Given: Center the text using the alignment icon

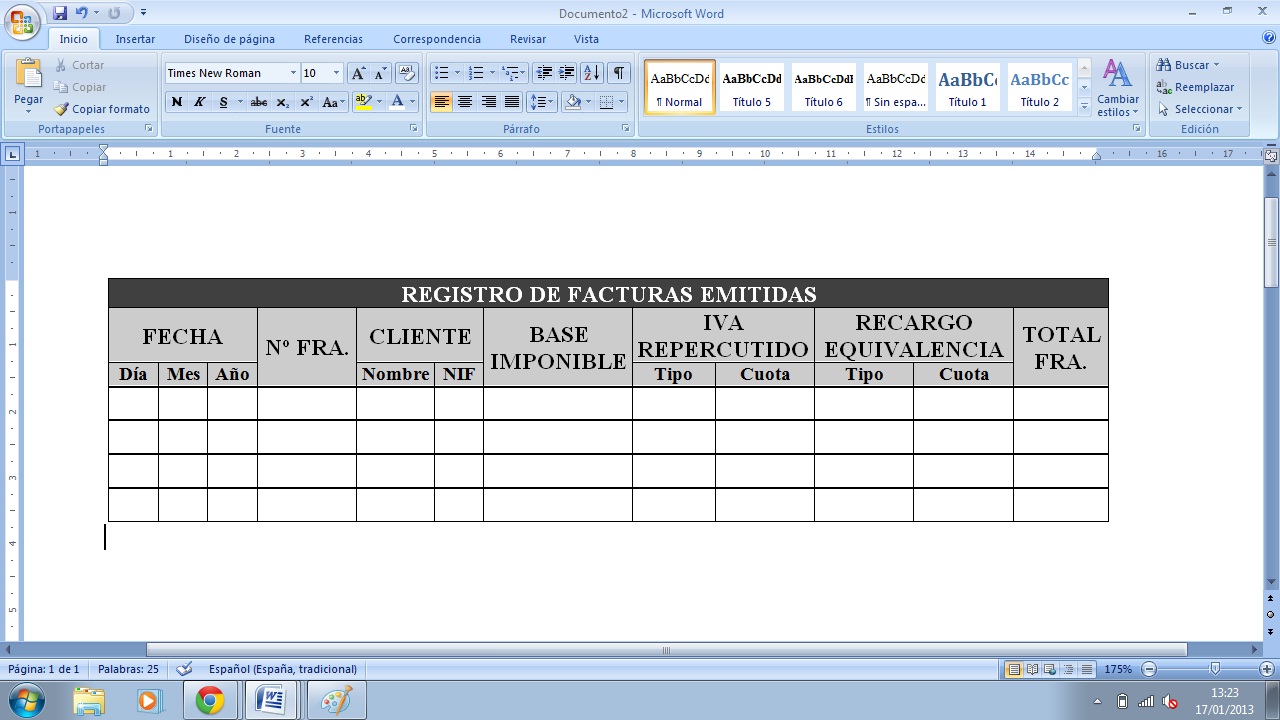Looking at the screenshot, I should (x=465, y=102).
